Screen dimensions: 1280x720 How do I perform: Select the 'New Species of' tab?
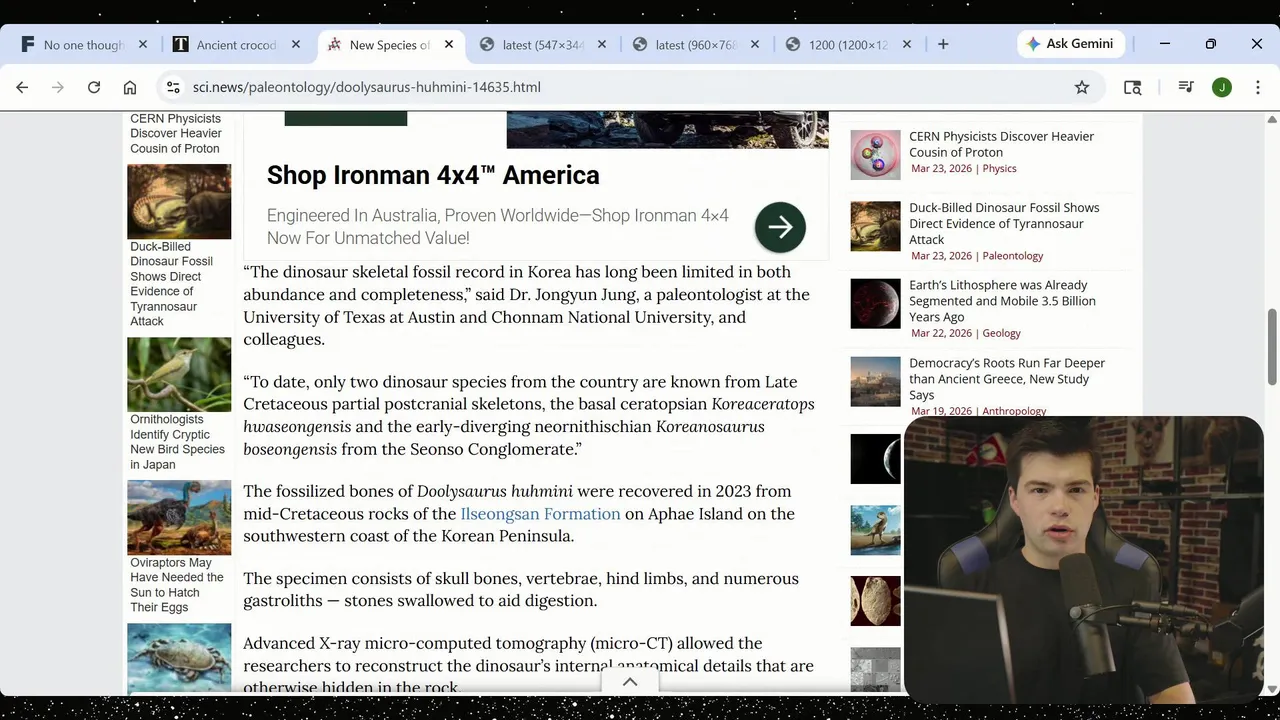pyautogui.click(x=390, y=44)
